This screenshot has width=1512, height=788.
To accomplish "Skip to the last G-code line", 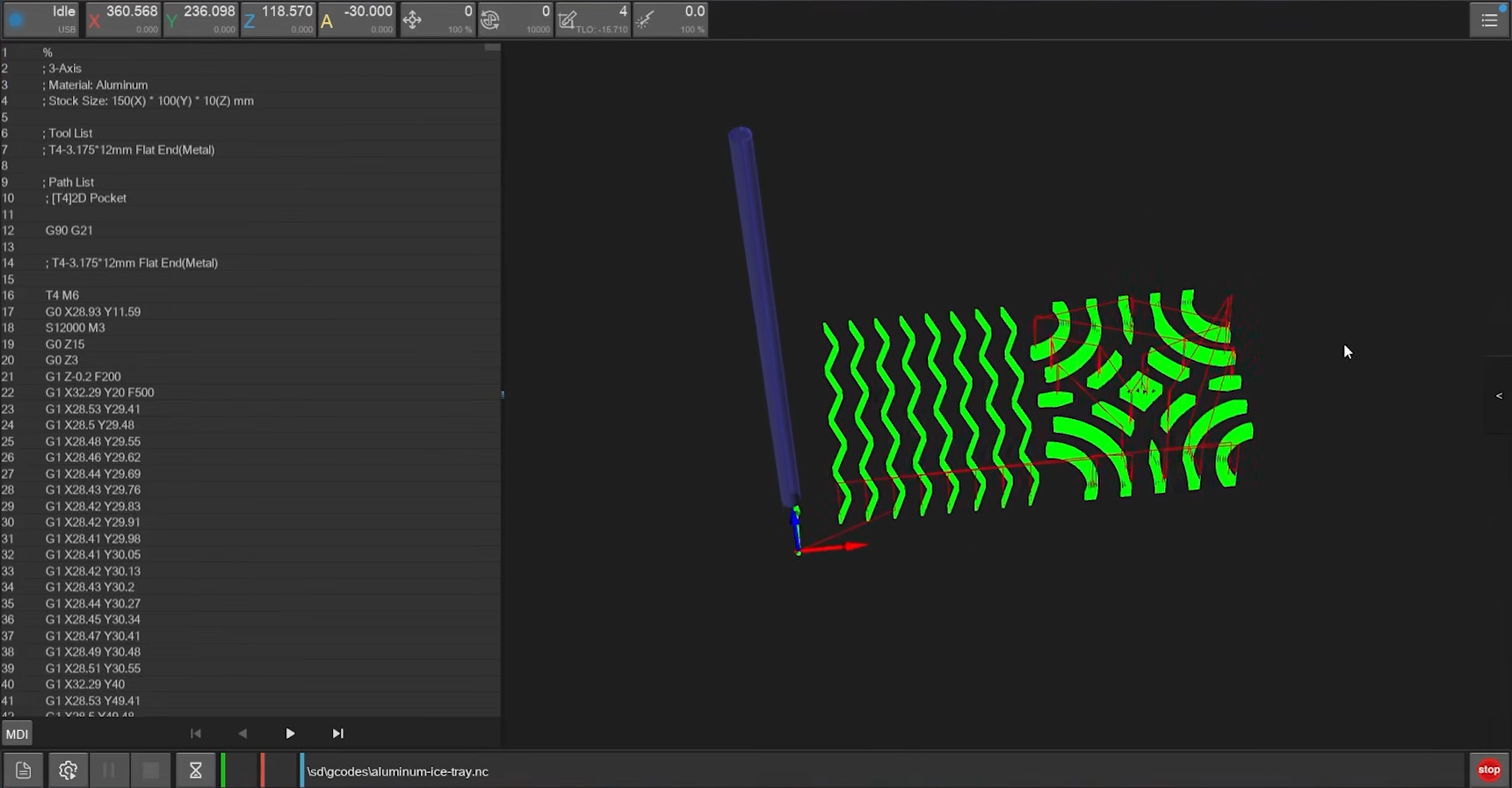I will tap(337, 734).
